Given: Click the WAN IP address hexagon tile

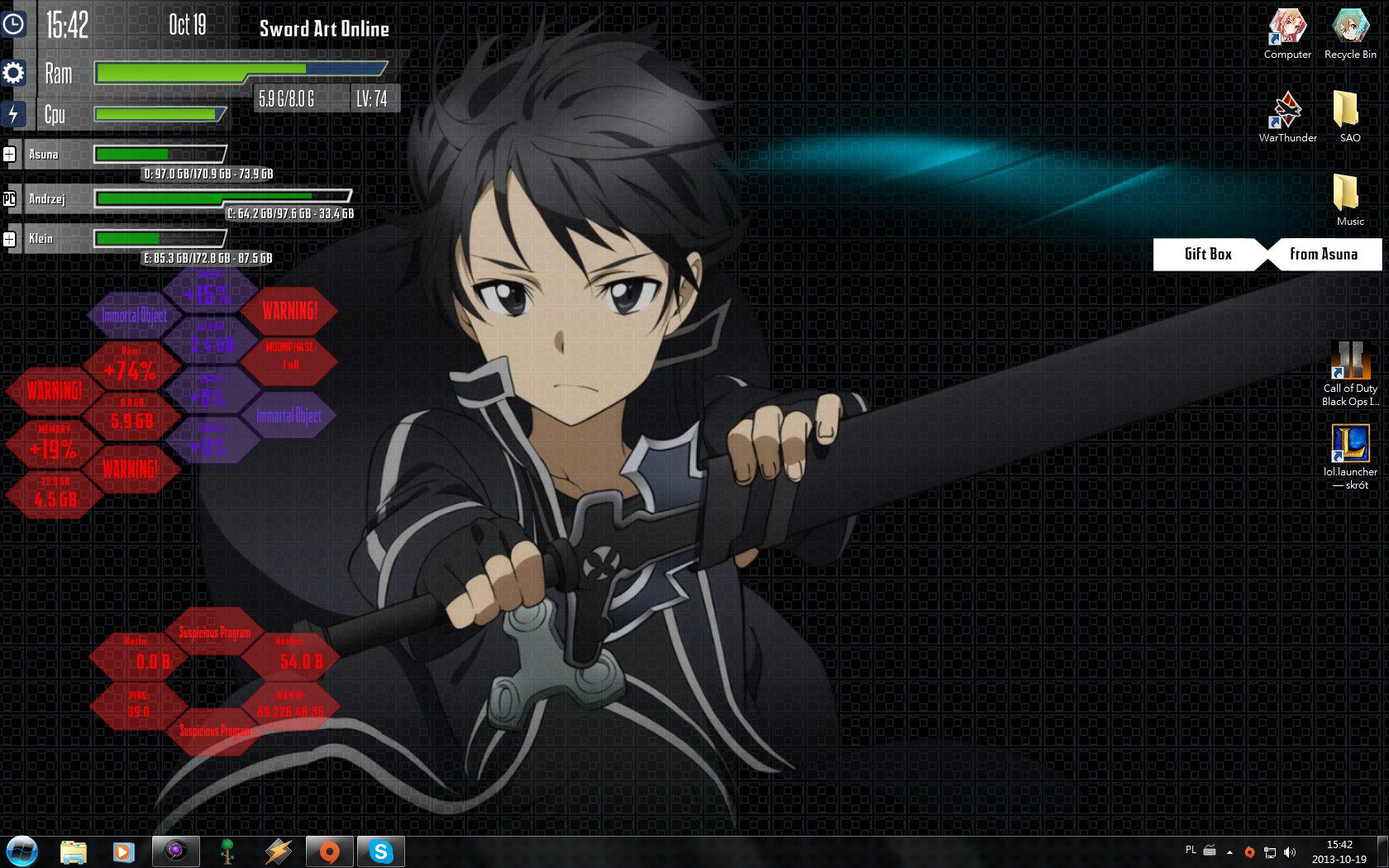Looking at the screenshot, I should (x=291, y=705).
